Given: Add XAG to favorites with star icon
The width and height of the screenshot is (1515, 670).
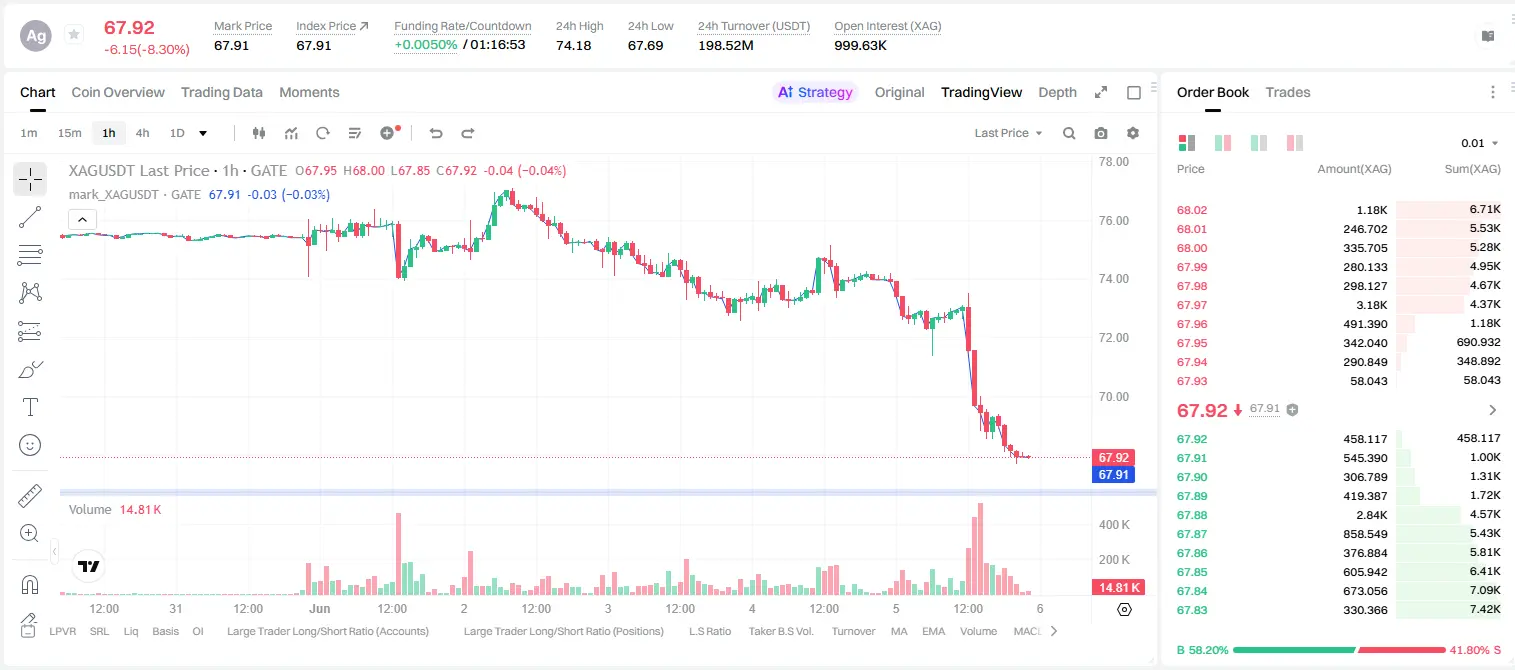Looking at the screenshot, I should tap(74, 35).
